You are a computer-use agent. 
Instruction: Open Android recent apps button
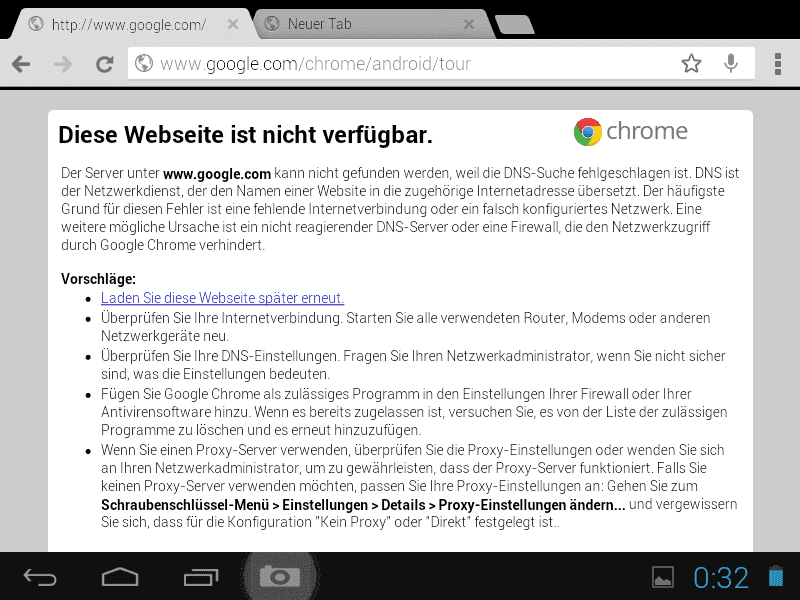pyautogui.click(x=201, y=577)
